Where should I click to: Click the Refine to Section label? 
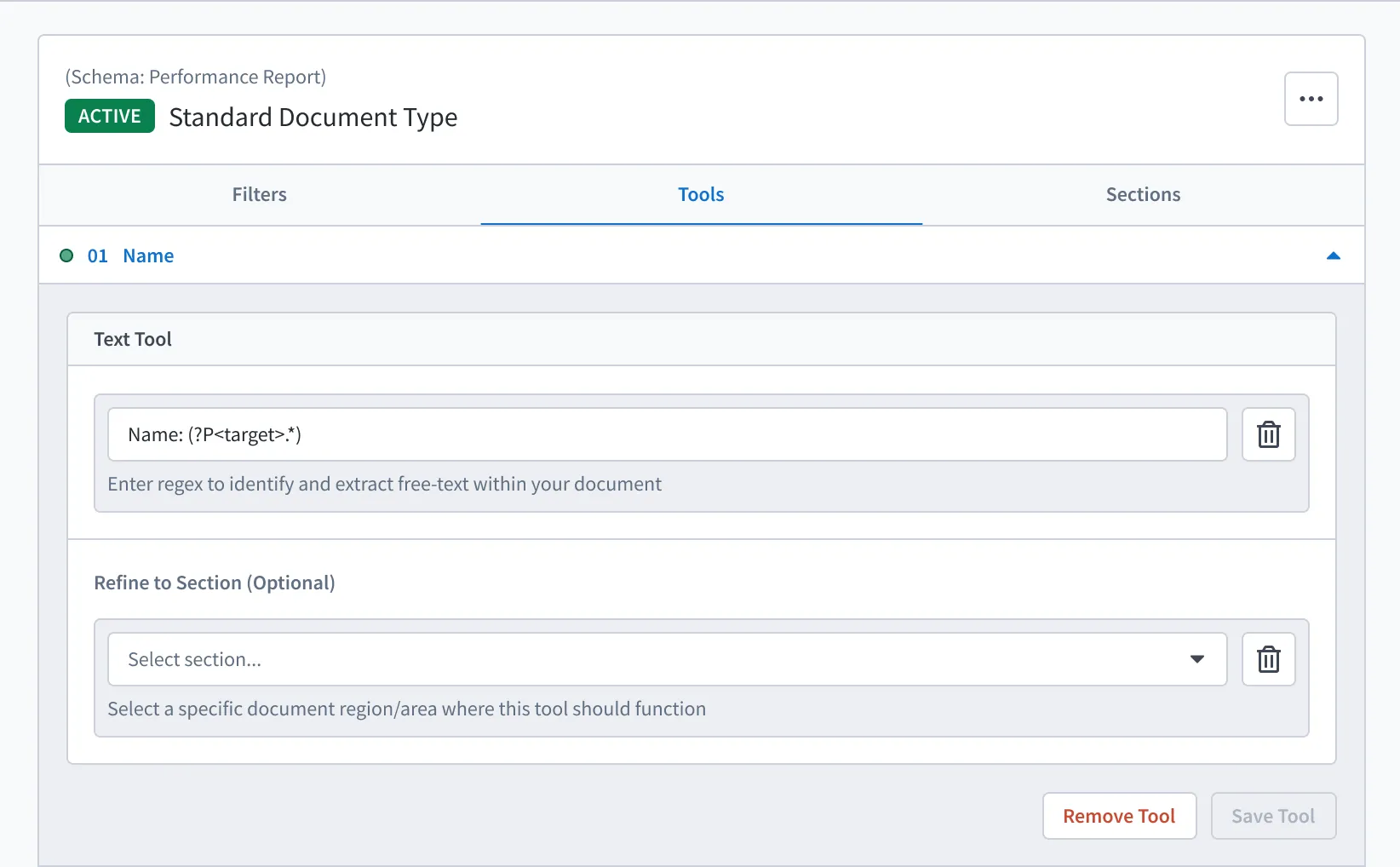215,583
